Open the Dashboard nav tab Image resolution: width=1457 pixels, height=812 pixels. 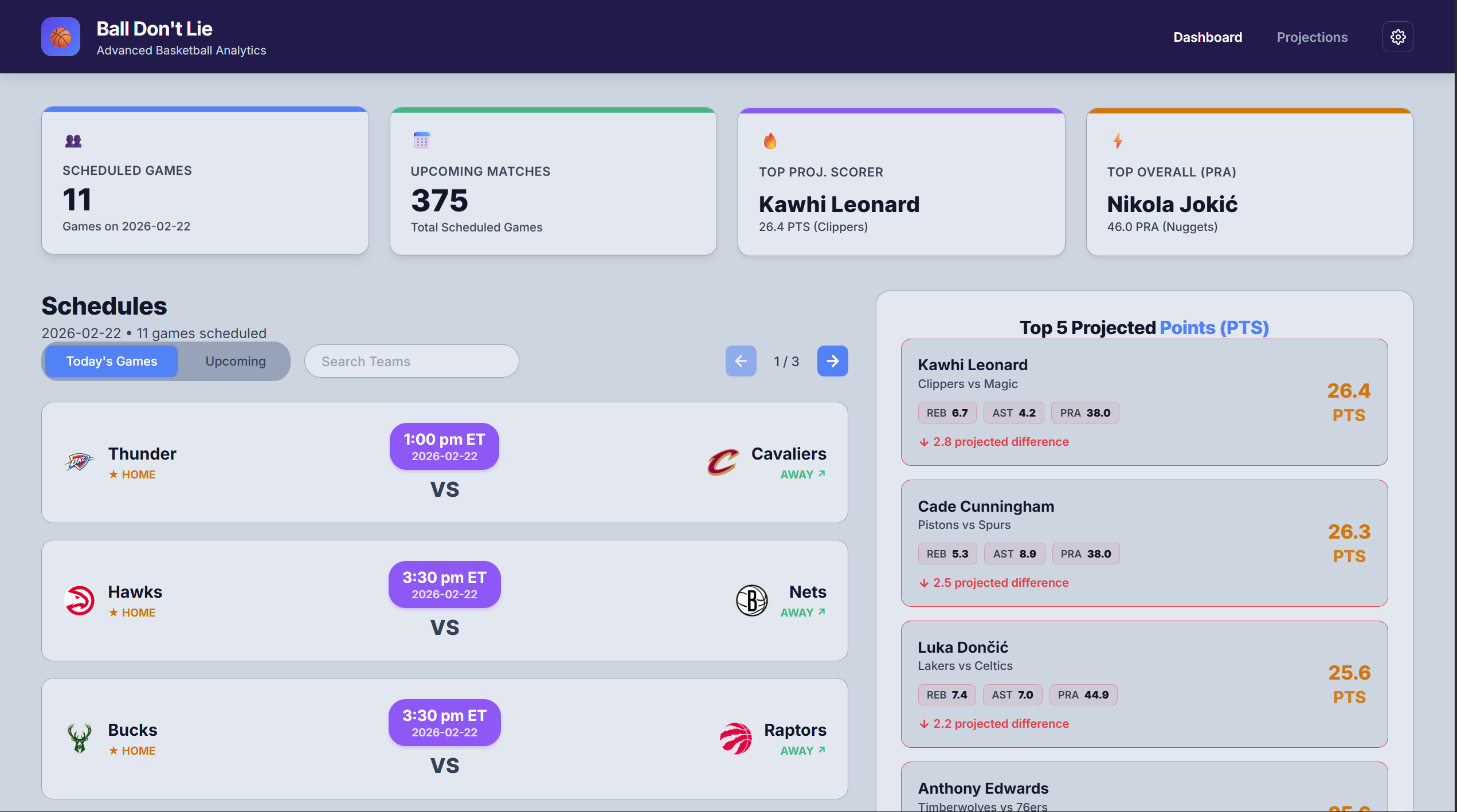pyautogui.click(x=1207, y=37)
